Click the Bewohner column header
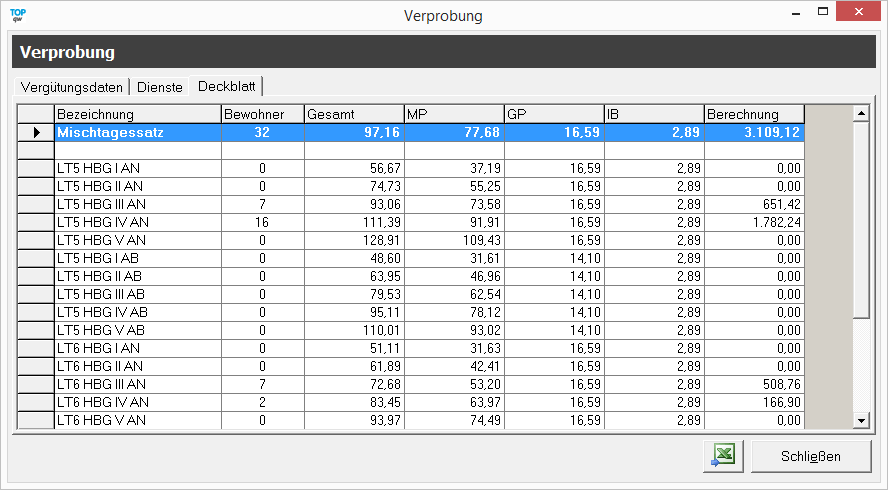Screen dimensions: 888x490 coord(262,114)
